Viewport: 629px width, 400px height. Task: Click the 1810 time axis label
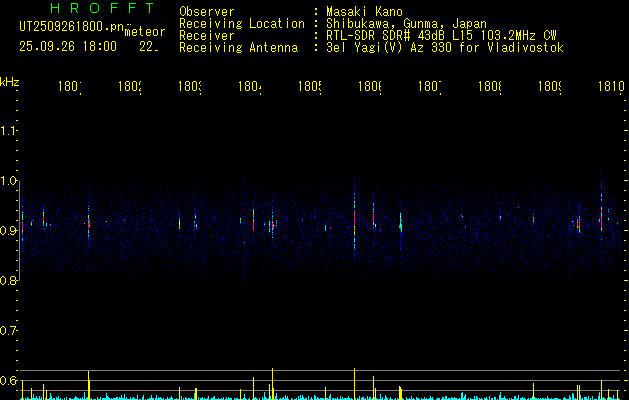pos(611,87)
